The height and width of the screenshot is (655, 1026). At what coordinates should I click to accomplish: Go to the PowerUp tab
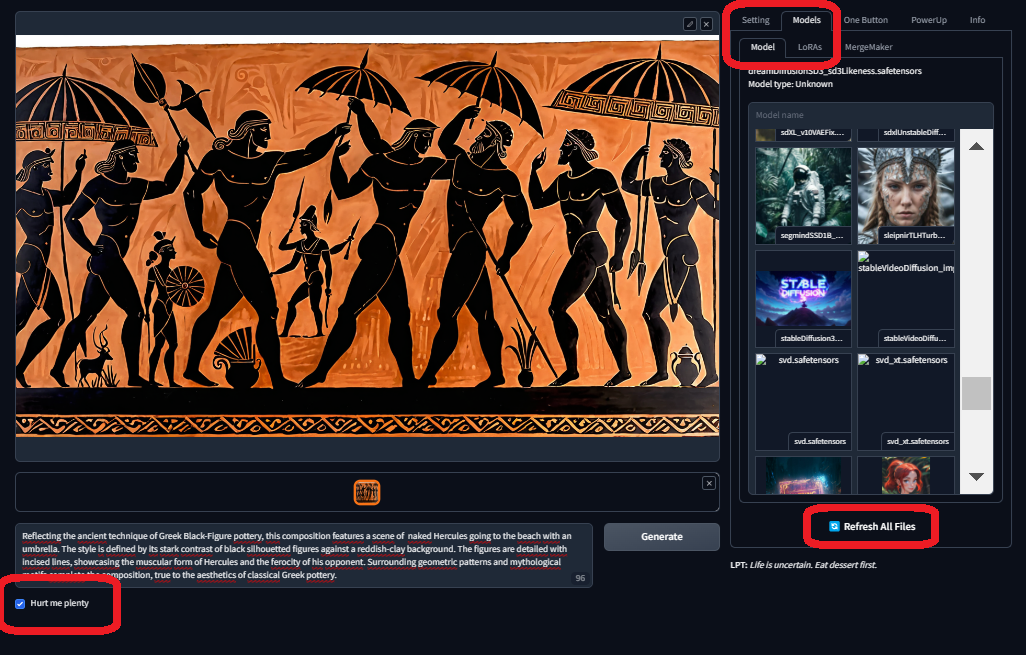tap(929, 20)
